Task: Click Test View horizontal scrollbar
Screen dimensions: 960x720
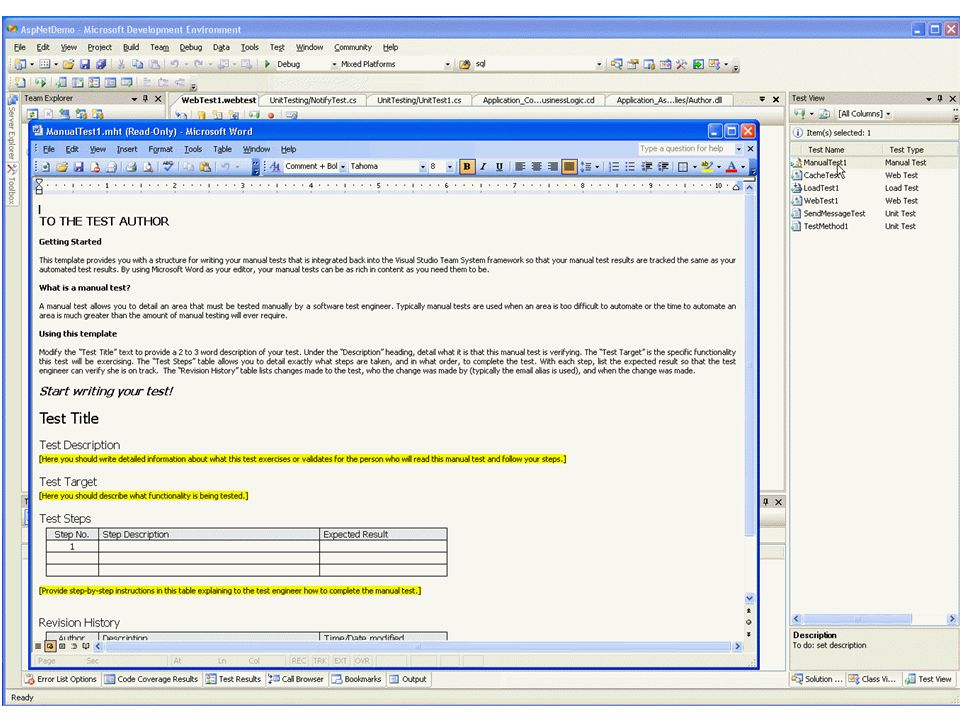Action: tap(873, 619)
